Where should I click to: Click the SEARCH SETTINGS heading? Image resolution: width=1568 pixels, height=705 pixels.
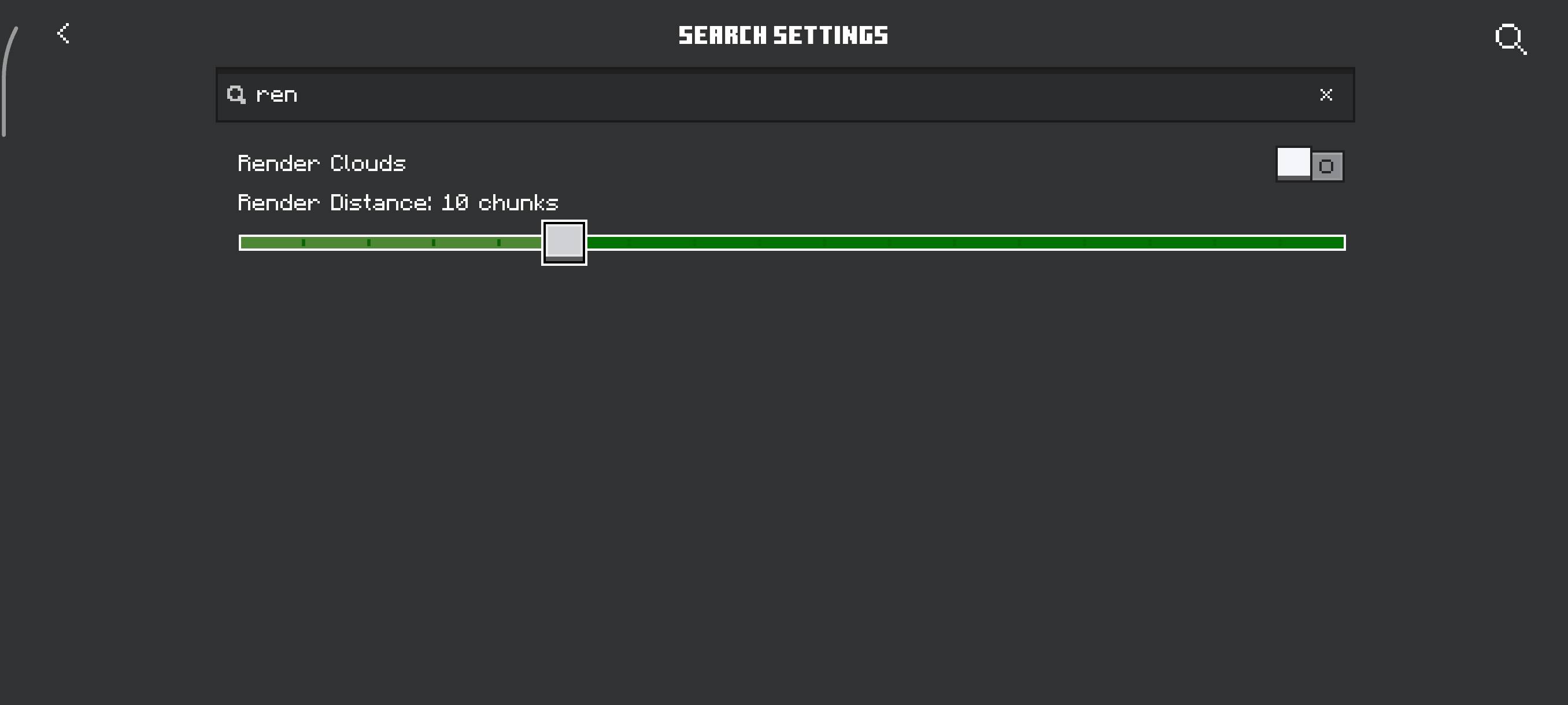pos(783,35)
